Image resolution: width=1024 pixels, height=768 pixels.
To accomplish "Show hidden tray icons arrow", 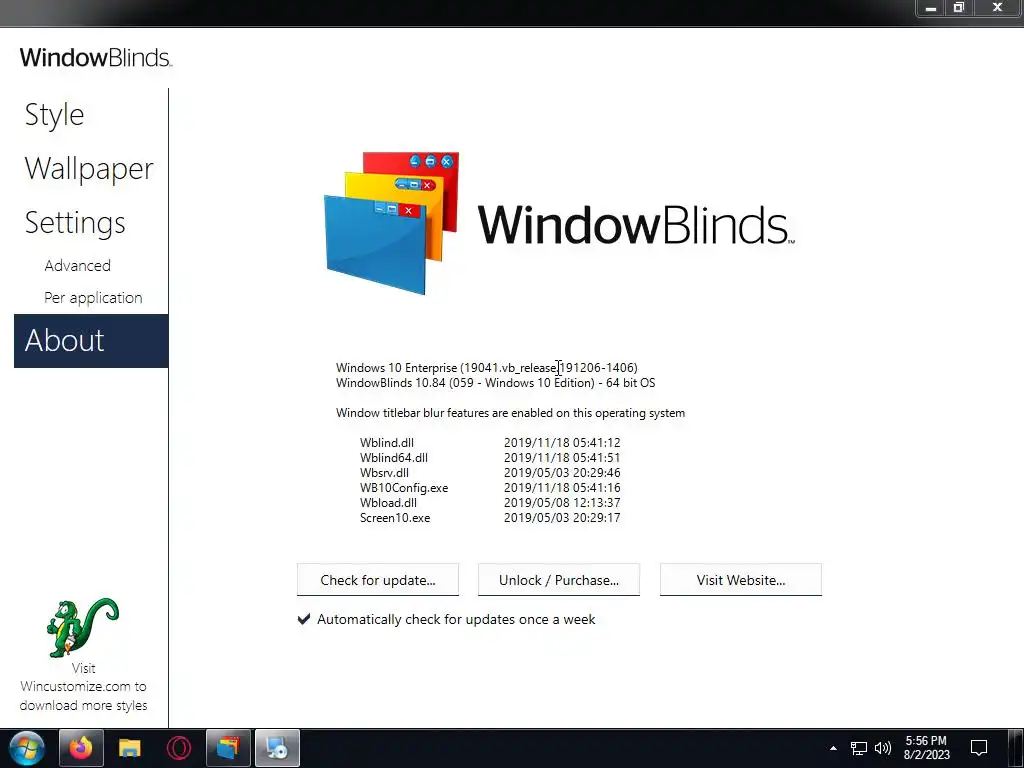I will 833,748.
